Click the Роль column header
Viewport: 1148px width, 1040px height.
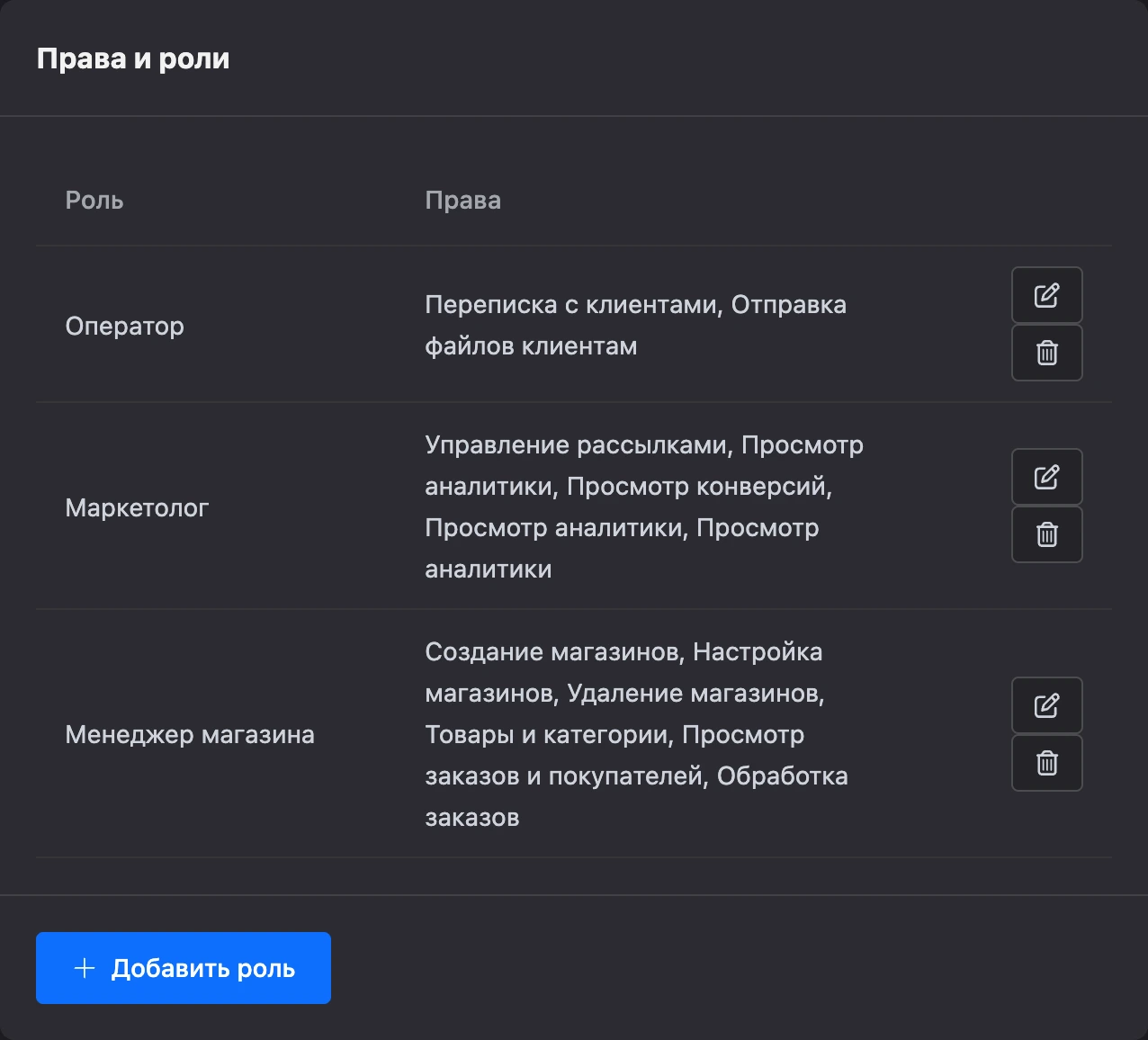[94, 200]
